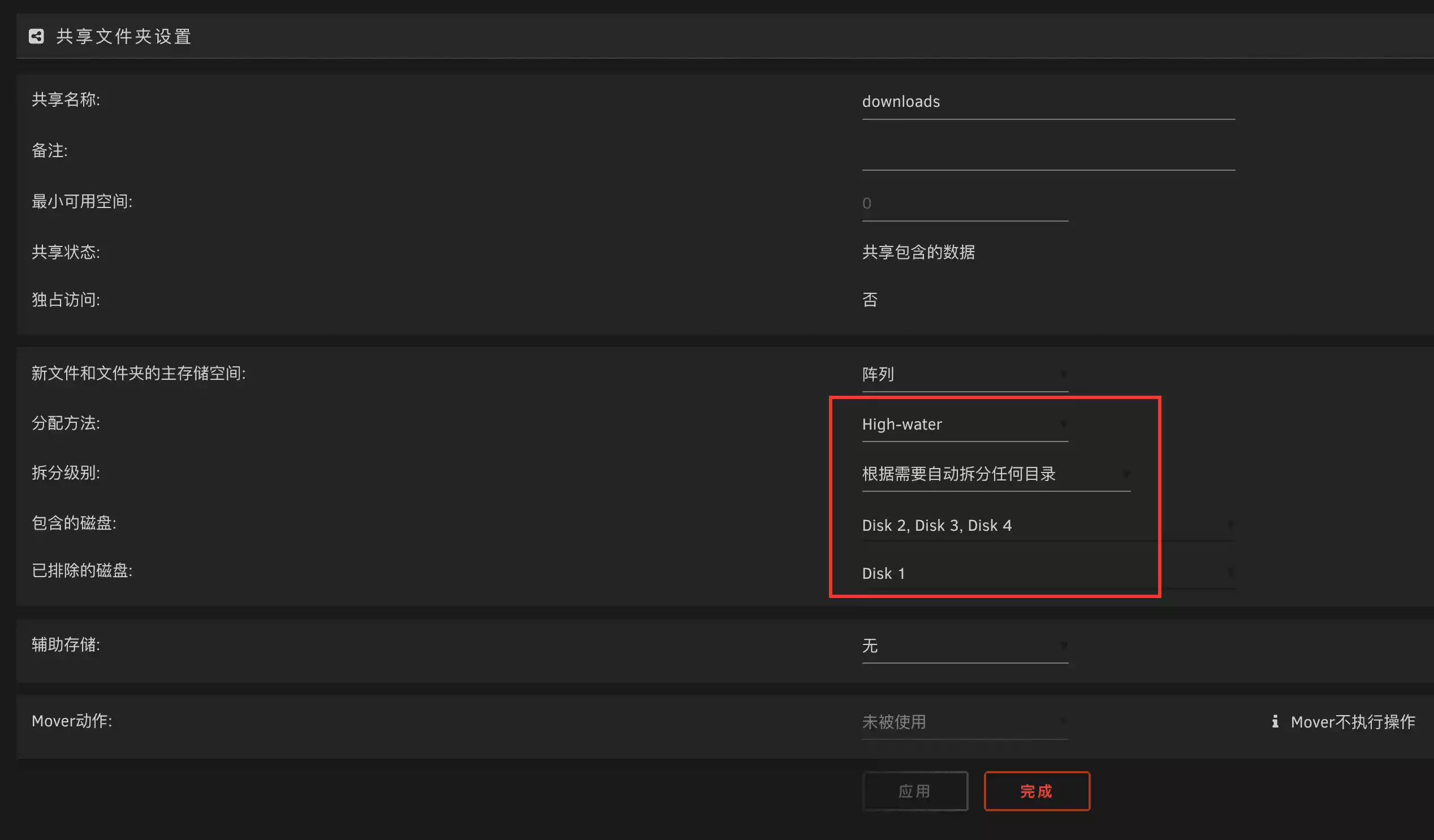Viewport: 1434px width, 840px height.
Task: Open the 辅助存储 dropdown set to 无
Action: coord(965,646)
